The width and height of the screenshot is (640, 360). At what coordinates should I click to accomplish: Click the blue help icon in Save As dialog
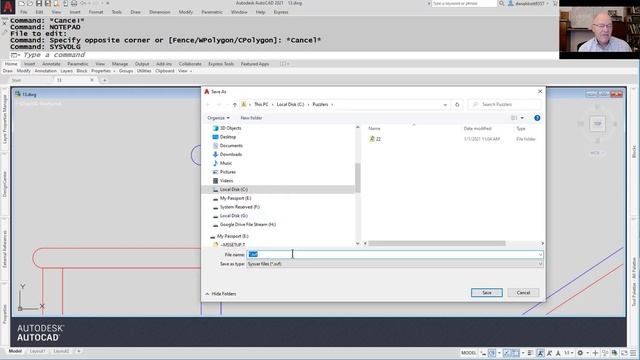pos(537,118)
